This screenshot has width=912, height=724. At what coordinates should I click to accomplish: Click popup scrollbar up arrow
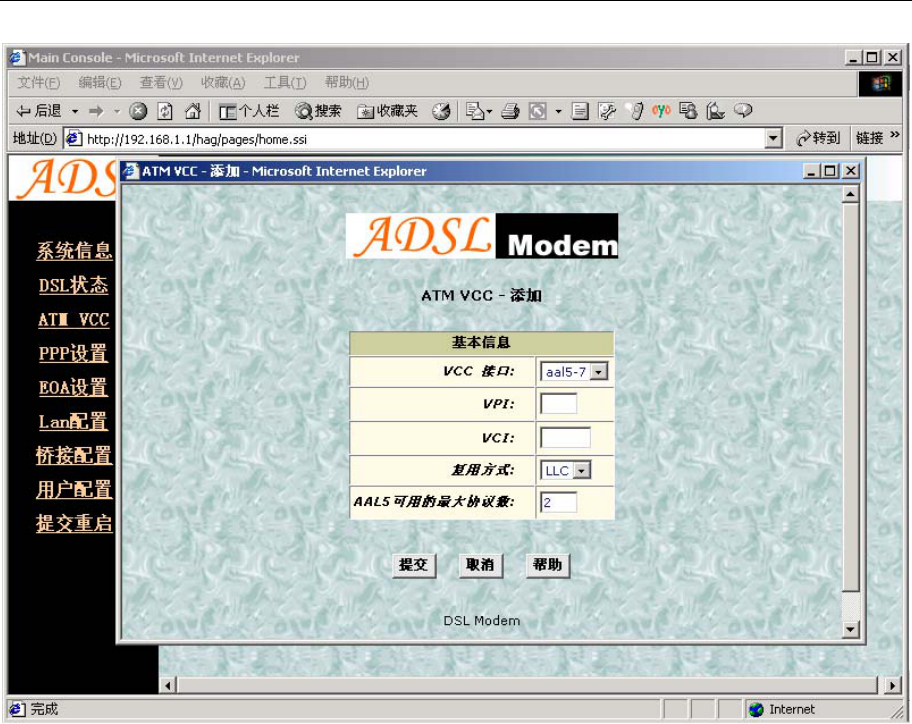[850, 194]
